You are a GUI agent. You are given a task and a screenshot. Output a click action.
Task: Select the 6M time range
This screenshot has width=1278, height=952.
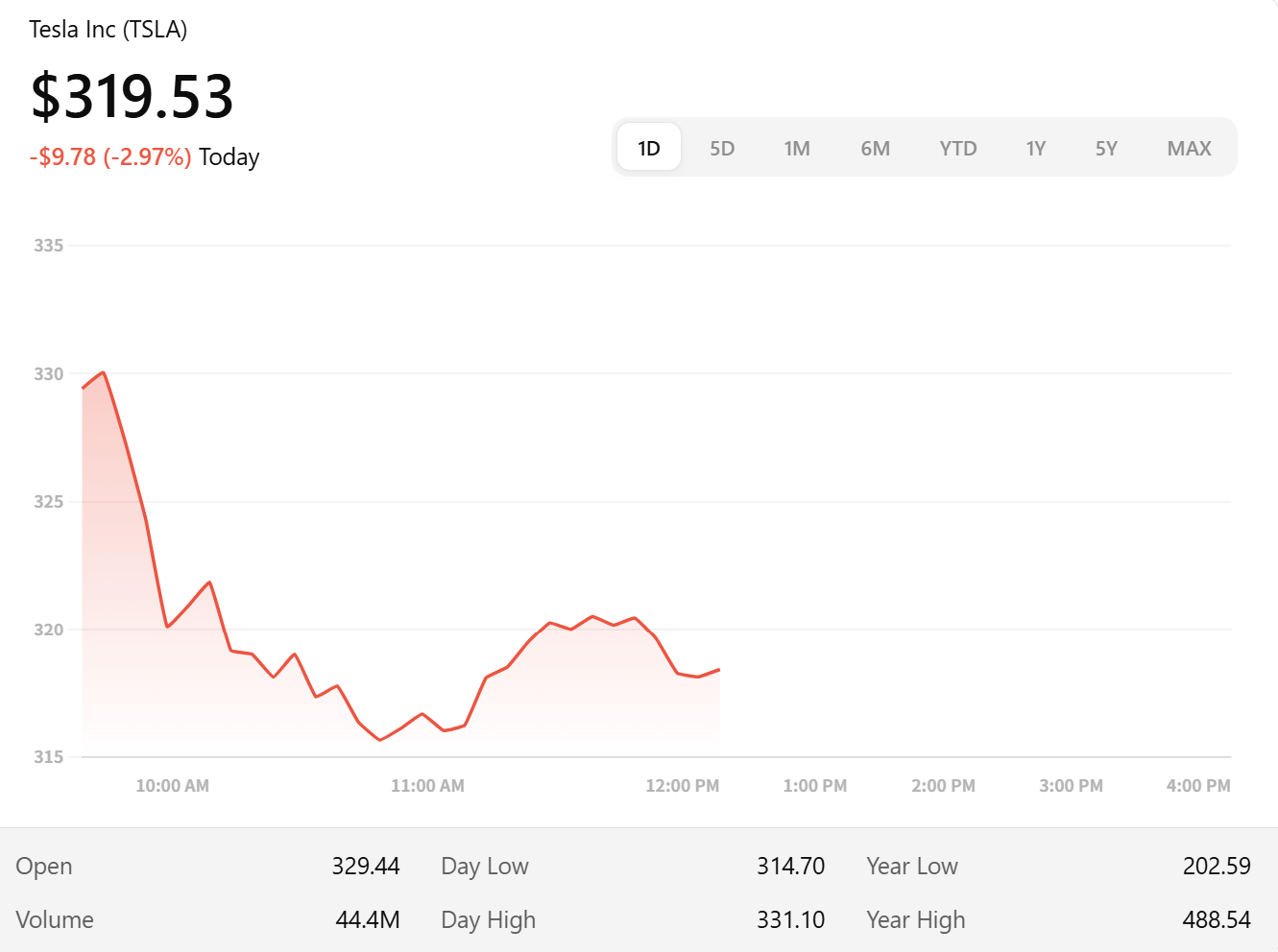(875, 148)
